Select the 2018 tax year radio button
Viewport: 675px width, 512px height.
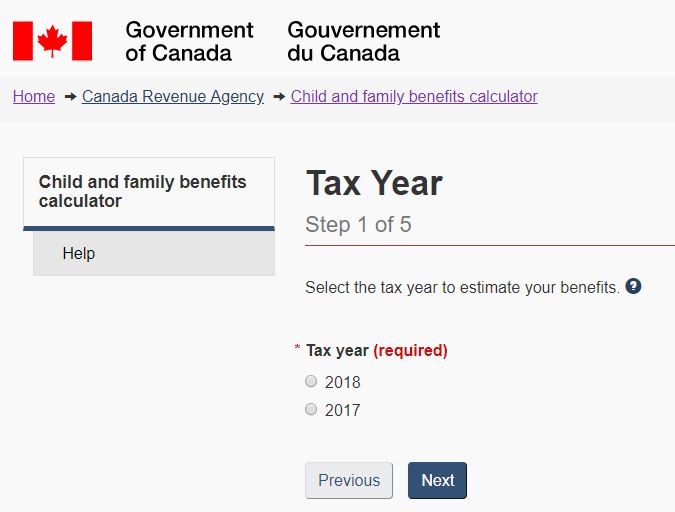coord(311,381)
